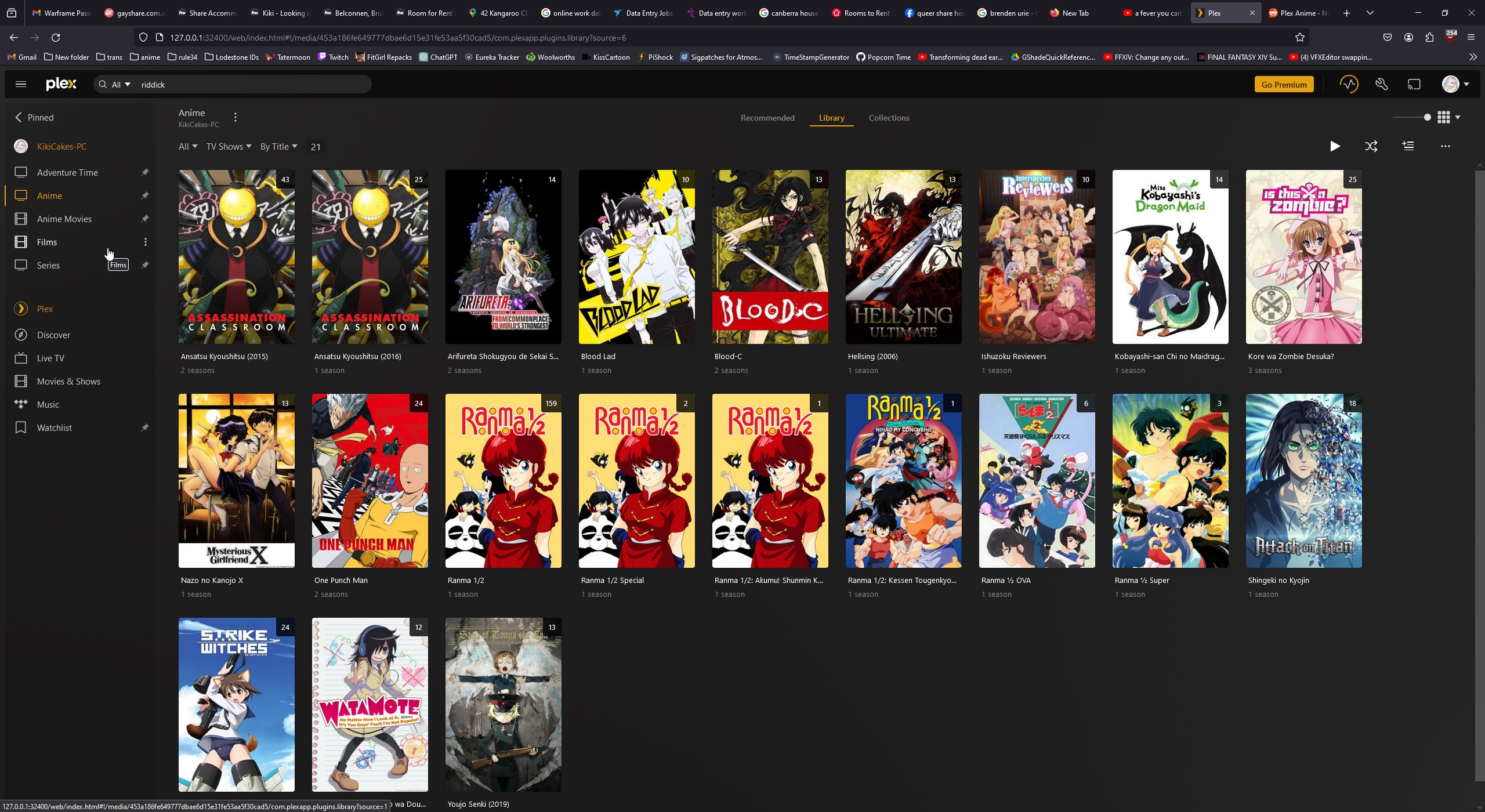Screen dimensions: 1485x812
Task: Open the Plex hamburger menu
Action: (21, 85)
